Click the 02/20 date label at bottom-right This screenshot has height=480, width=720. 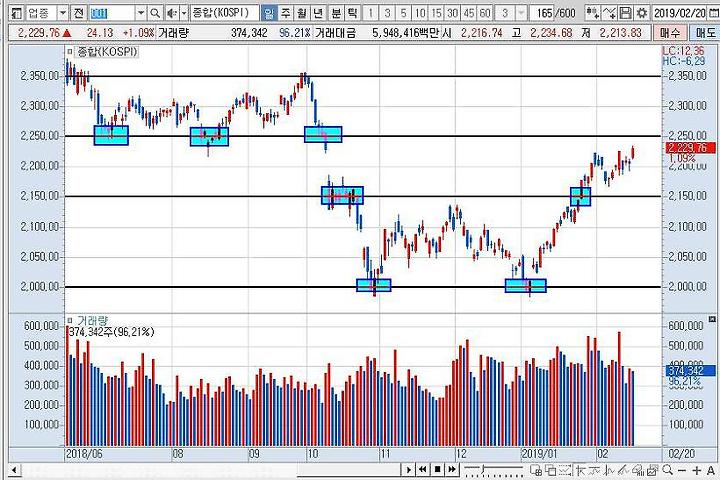681,454
